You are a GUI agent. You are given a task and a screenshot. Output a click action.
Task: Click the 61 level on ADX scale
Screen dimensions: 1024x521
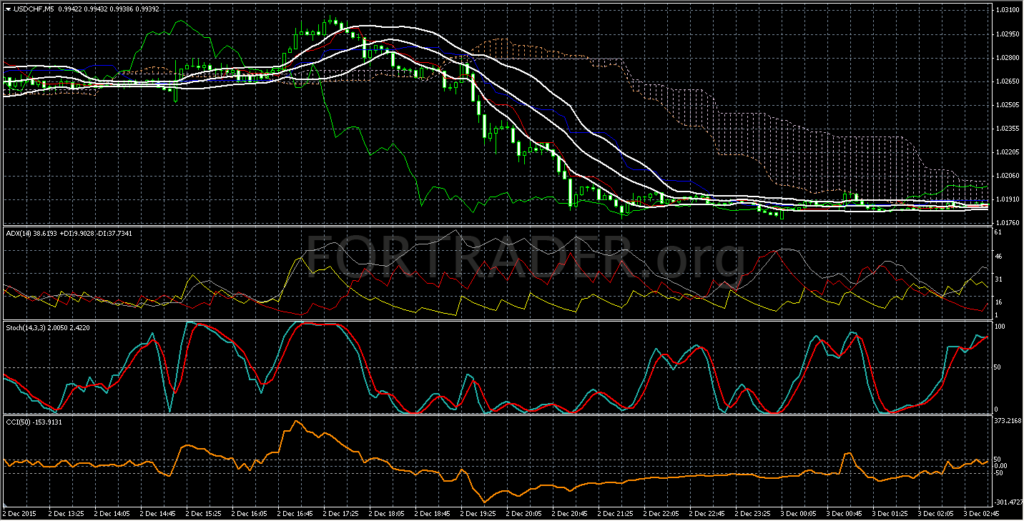pos(999,233)
